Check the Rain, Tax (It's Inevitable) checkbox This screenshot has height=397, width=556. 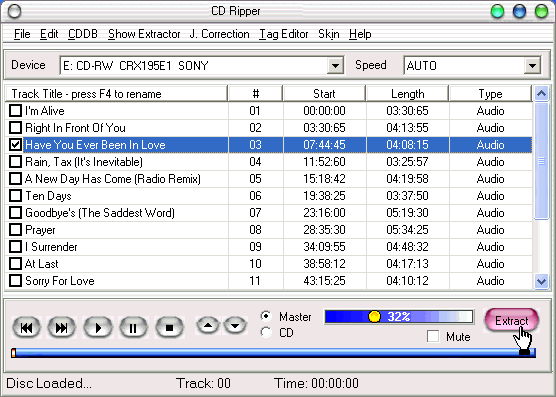coord(15,162)
